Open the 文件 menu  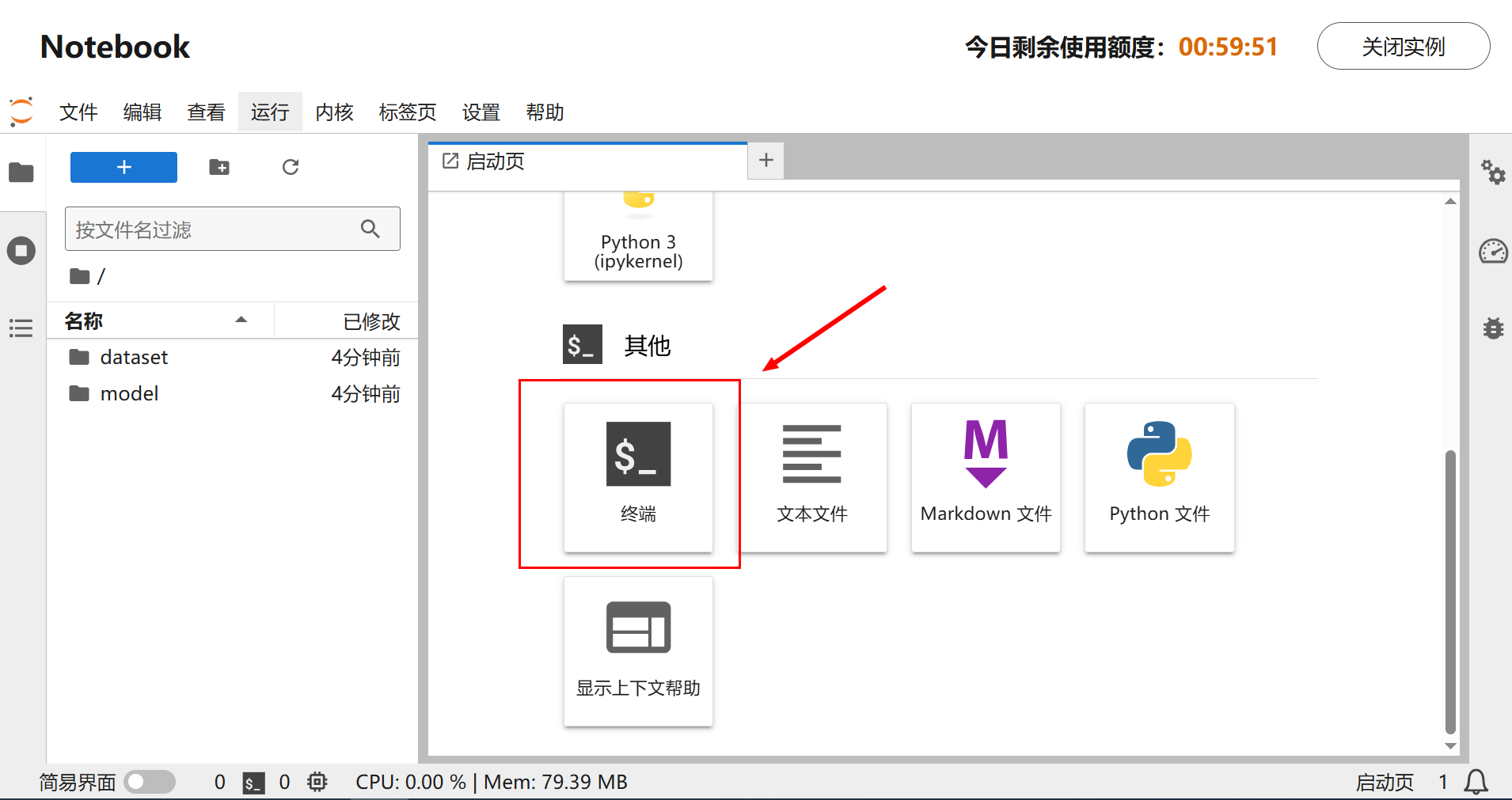tap(78, 112)
